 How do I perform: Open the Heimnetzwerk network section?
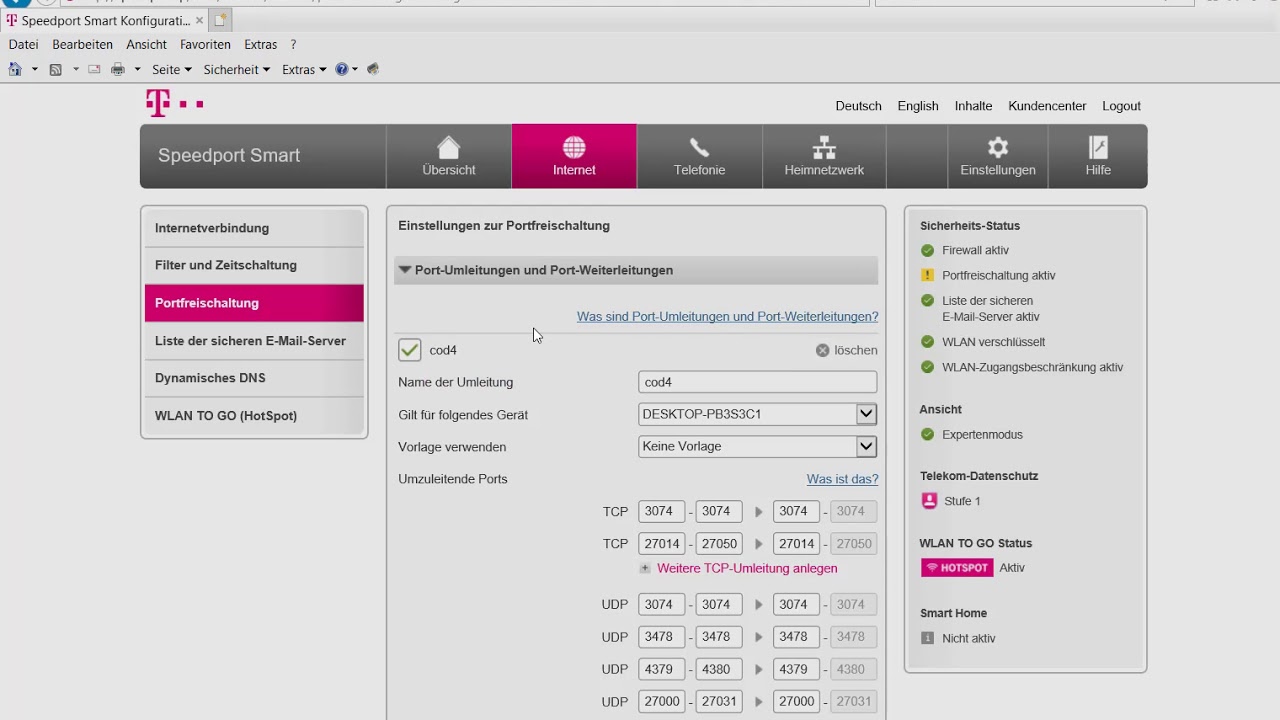tap(824, 156)
